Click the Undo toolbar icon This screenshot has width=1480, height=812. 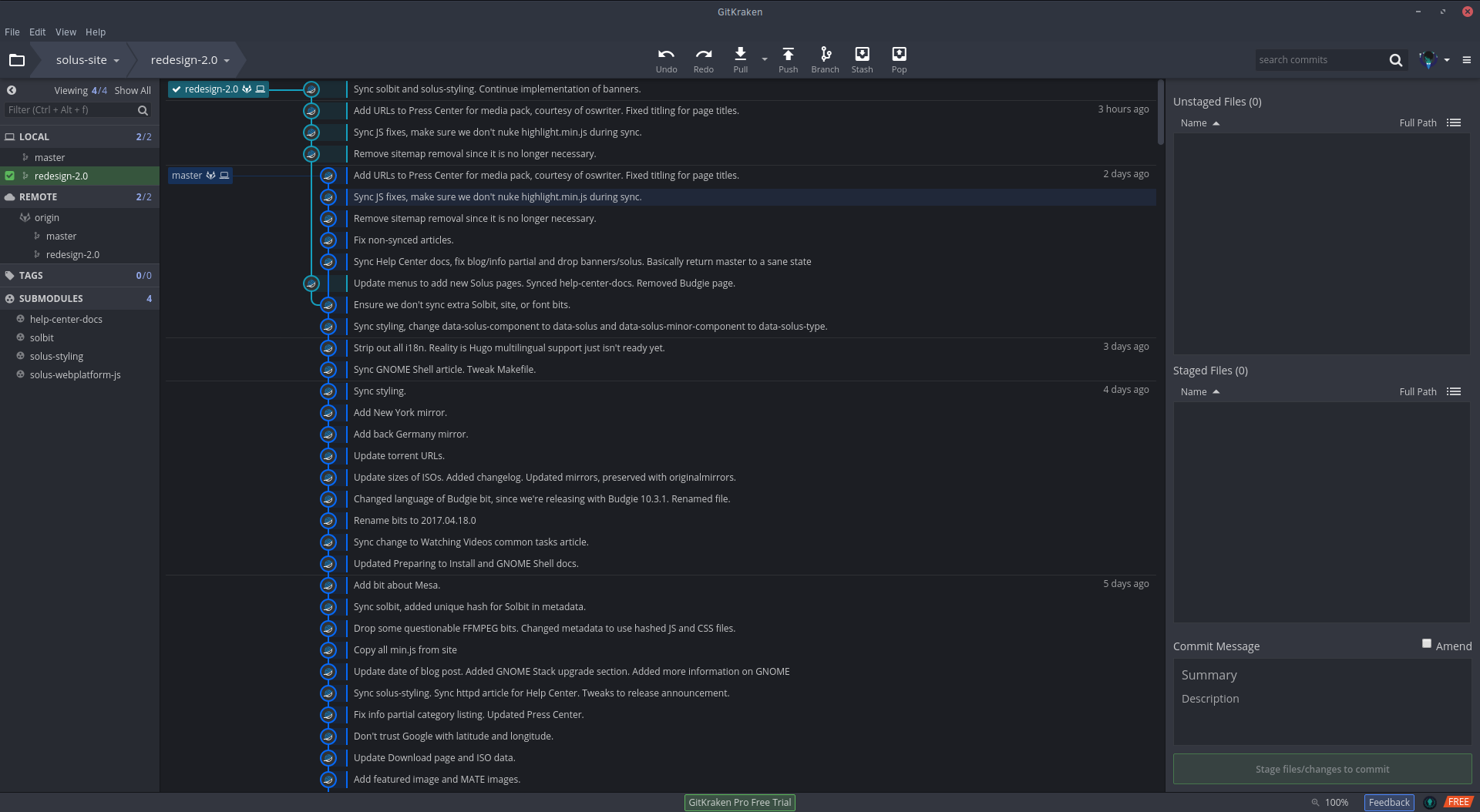666,55
